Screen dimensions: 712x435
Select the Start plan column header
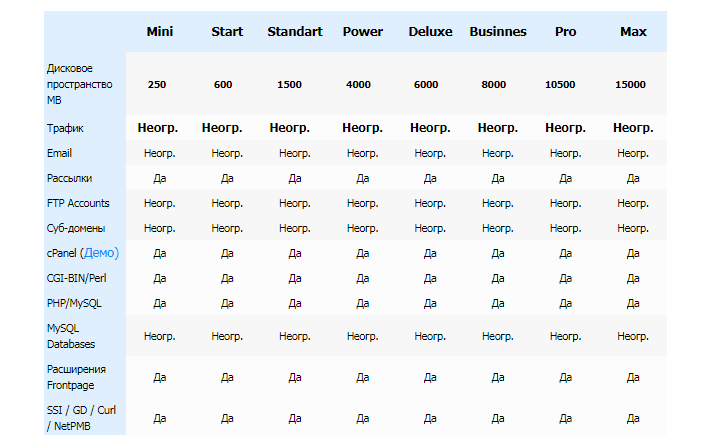tap(227, 31)
